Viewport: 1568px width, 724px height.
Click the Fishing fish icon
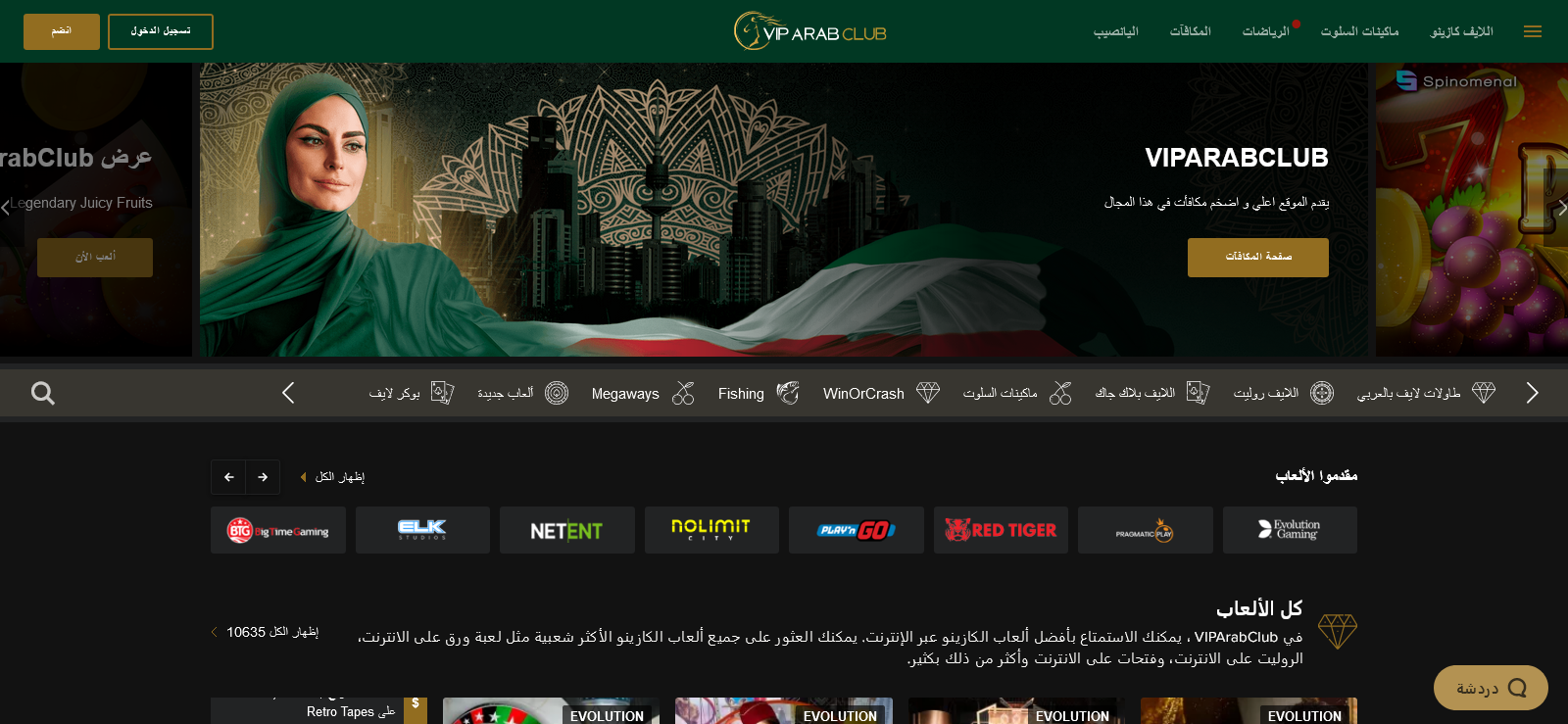[788, 393]
